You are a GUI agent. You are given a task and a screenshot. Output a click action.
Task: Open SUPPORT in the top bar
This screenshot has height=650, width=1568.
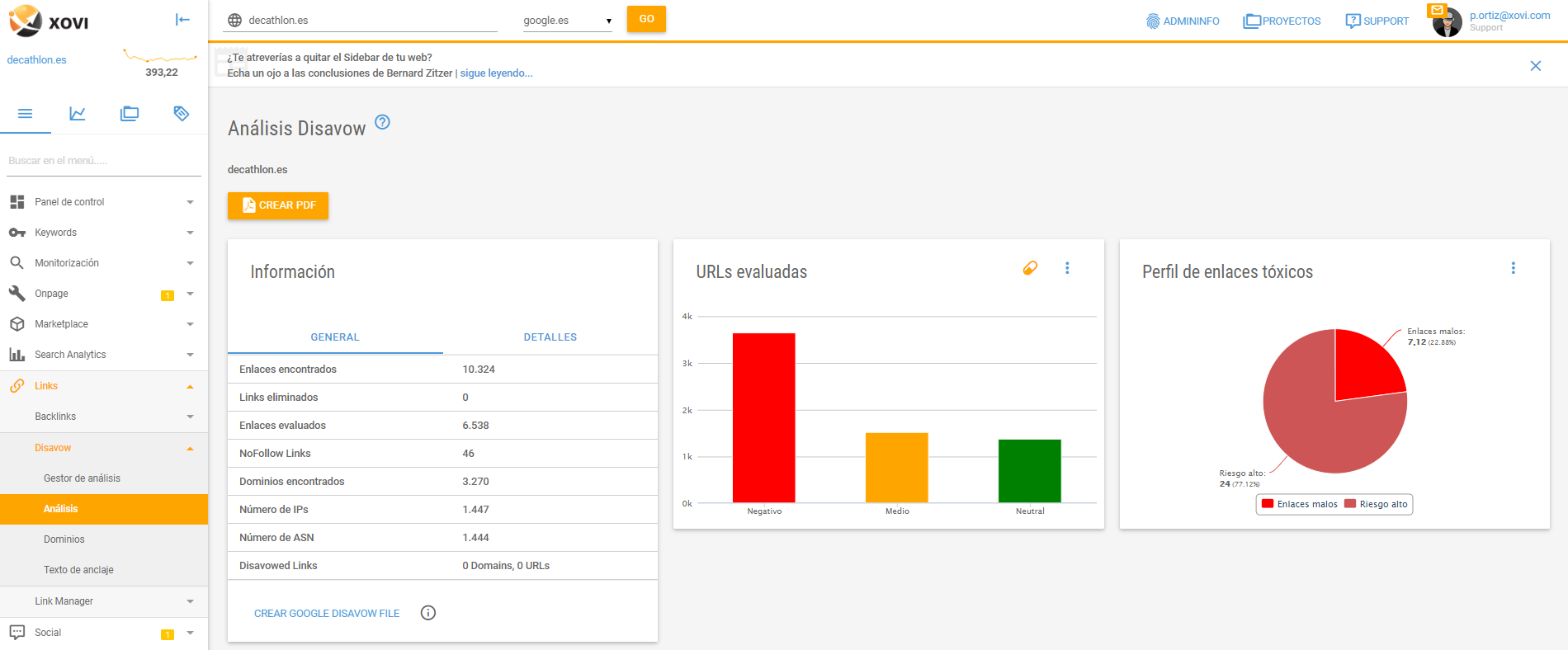(x=1377, y=21)
